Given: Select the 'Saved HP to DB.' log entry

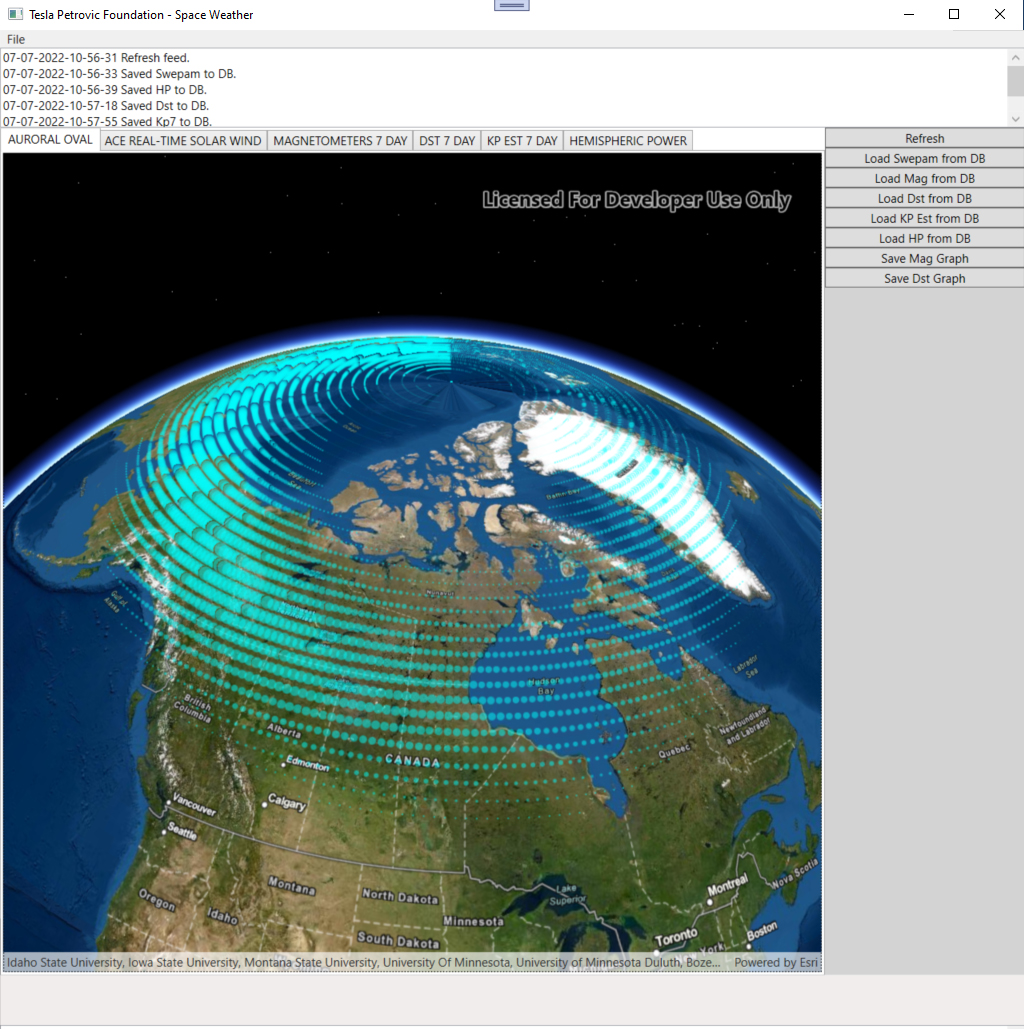Looking at the screenshot, I should pos(105,90).
